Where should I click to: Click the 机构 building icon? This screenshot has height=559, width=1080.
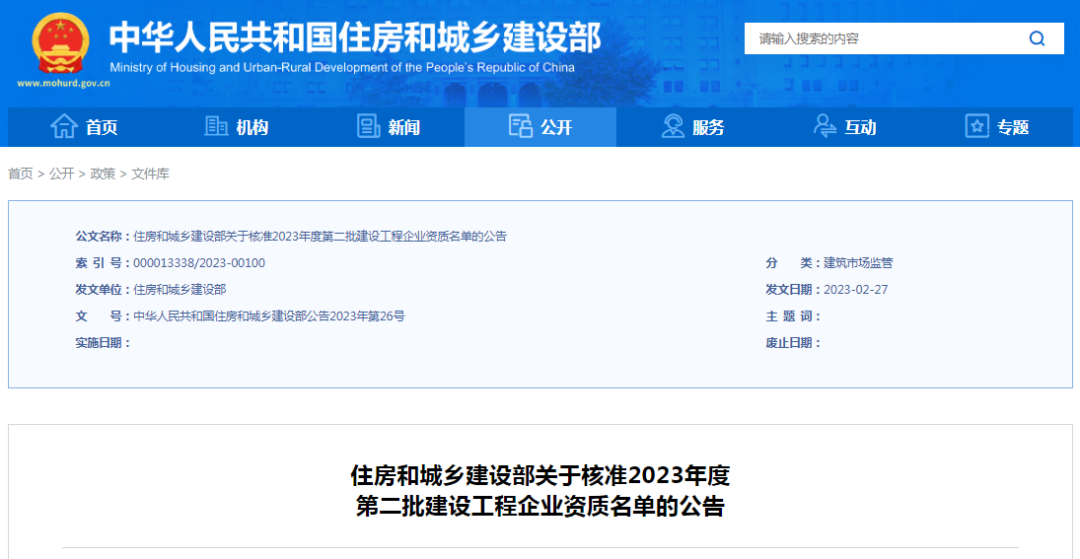coord(216,127)
